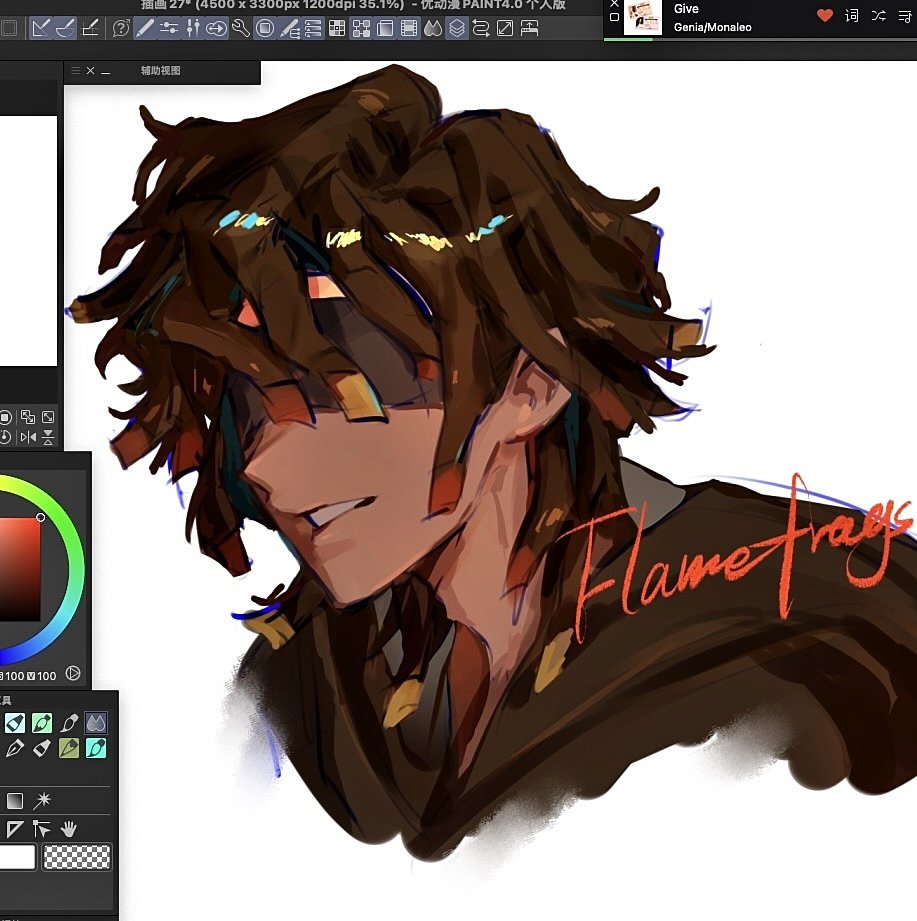
Task: Click the looping arrows icon in toolbar
Action: click(481, 28)
